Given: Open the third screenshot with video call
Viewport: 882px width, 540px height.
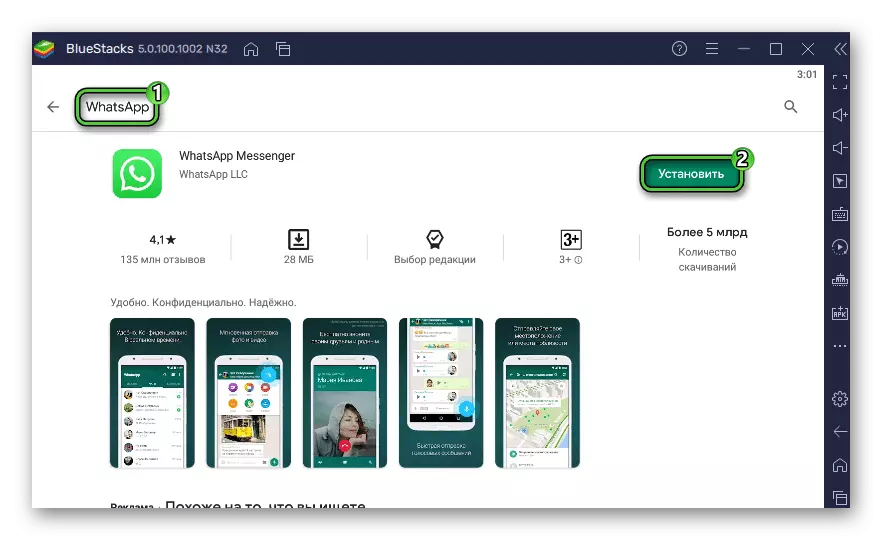Looking at the screenshot, I should (x=345, y=393).
